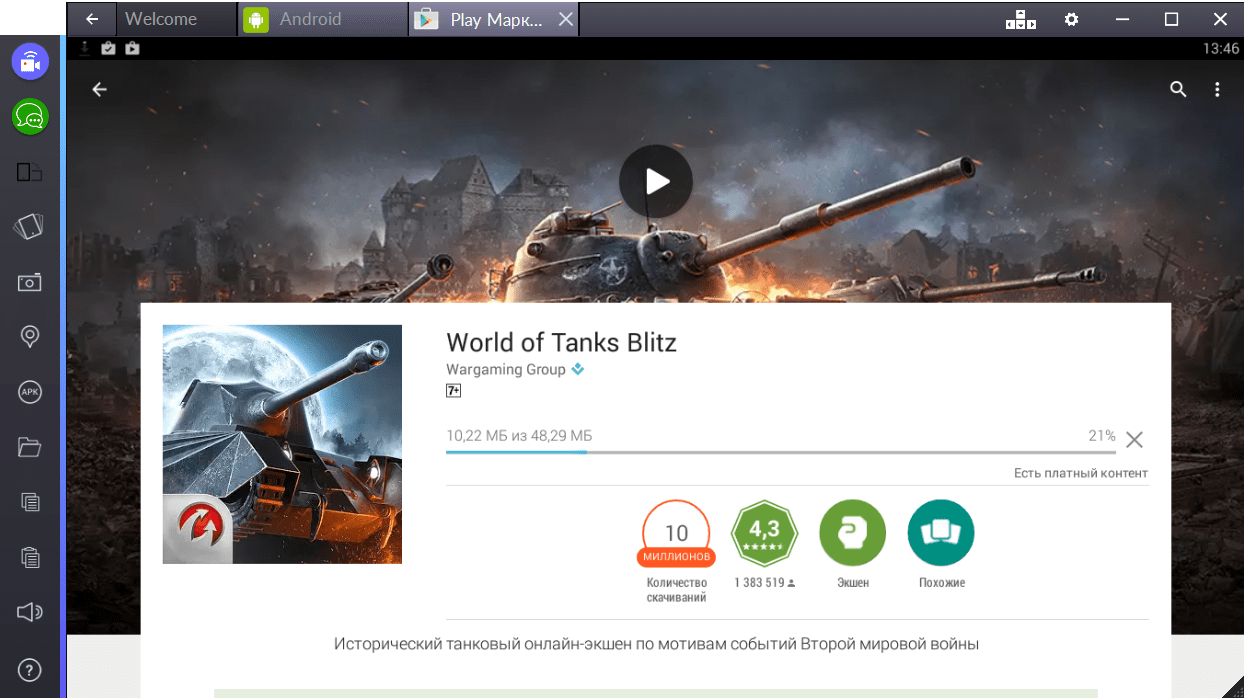
Task: Open the help question mark icon
Action: pos(30,668)
